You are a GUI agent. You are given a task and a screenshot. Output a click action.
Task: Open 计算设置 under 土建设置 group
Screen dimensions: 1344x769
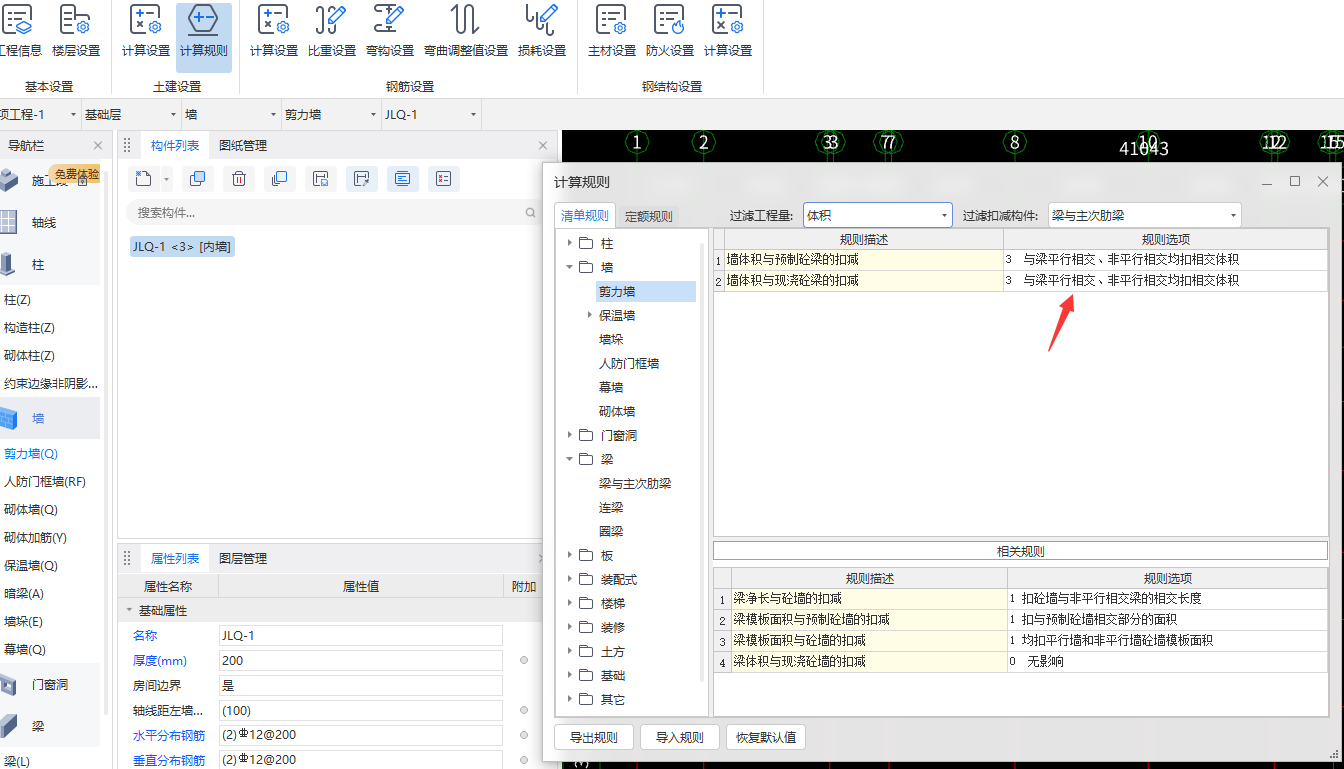click(x=146, y=32)
